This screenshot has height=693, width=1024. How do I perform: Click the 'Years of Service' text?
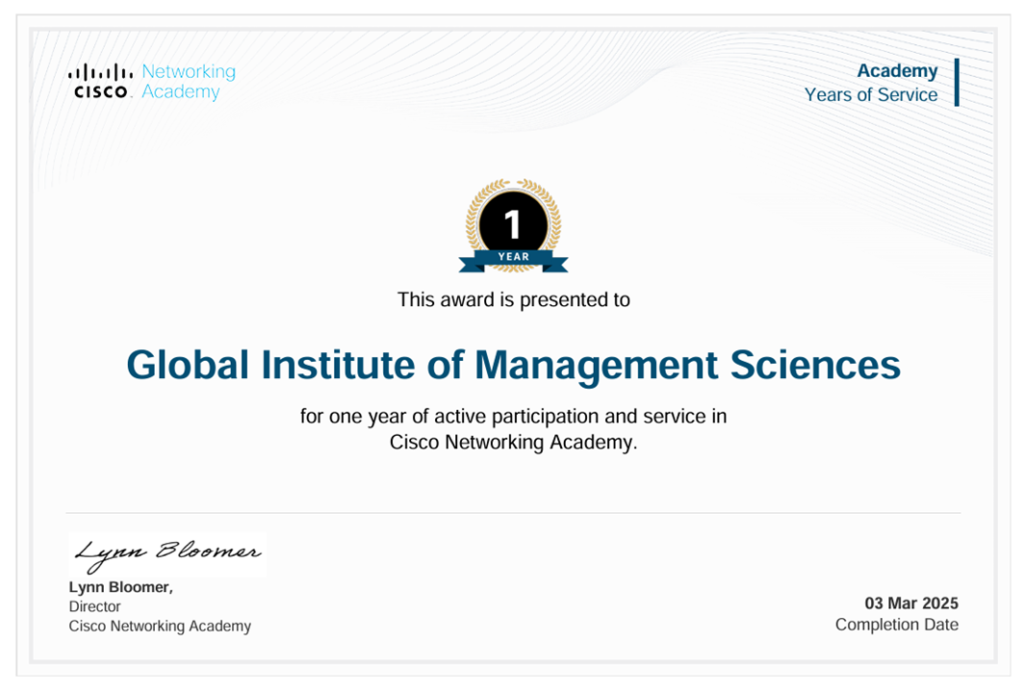(871, 95)
